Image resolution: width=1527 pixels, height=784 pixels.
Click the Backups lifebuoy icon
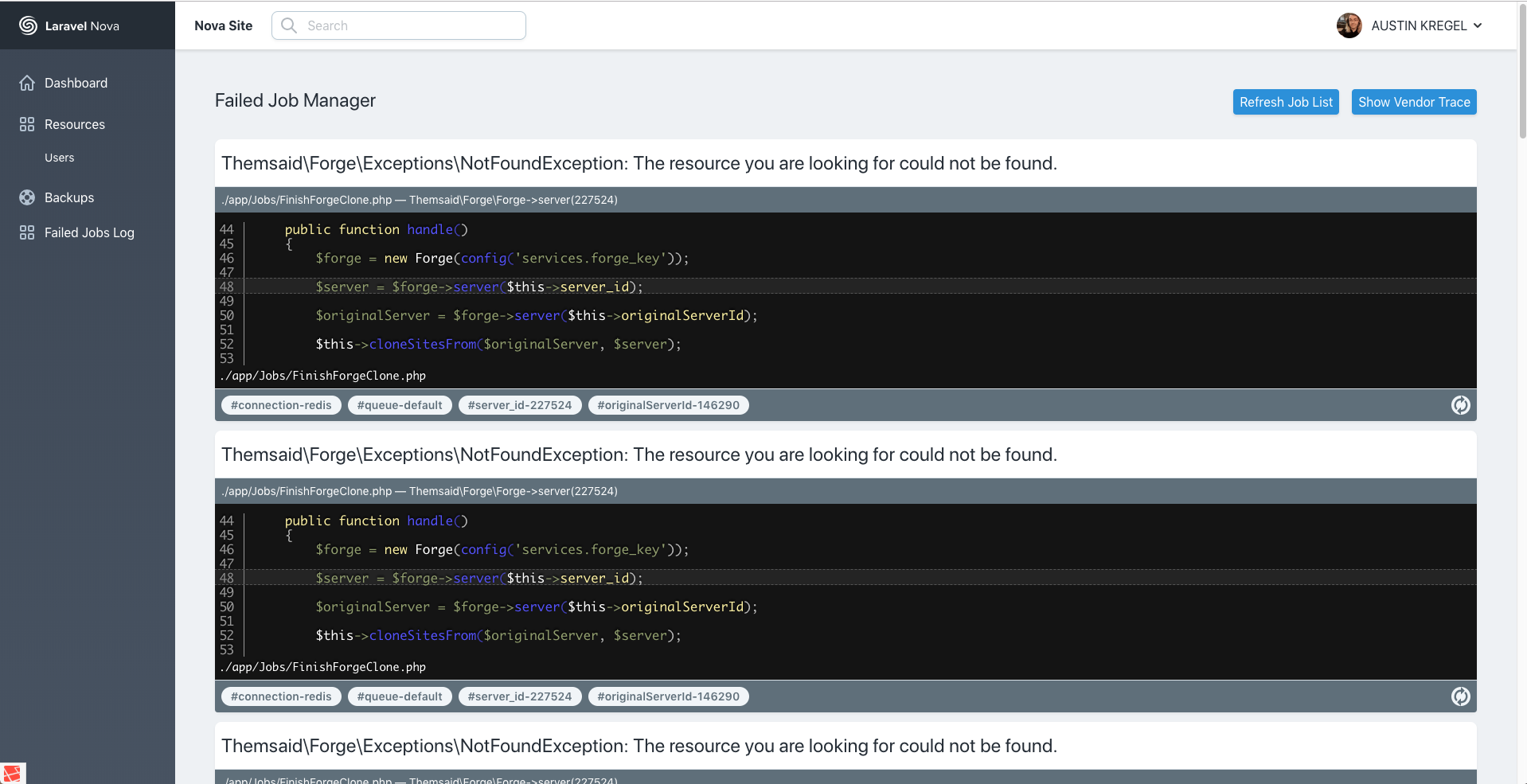[27, 197]
